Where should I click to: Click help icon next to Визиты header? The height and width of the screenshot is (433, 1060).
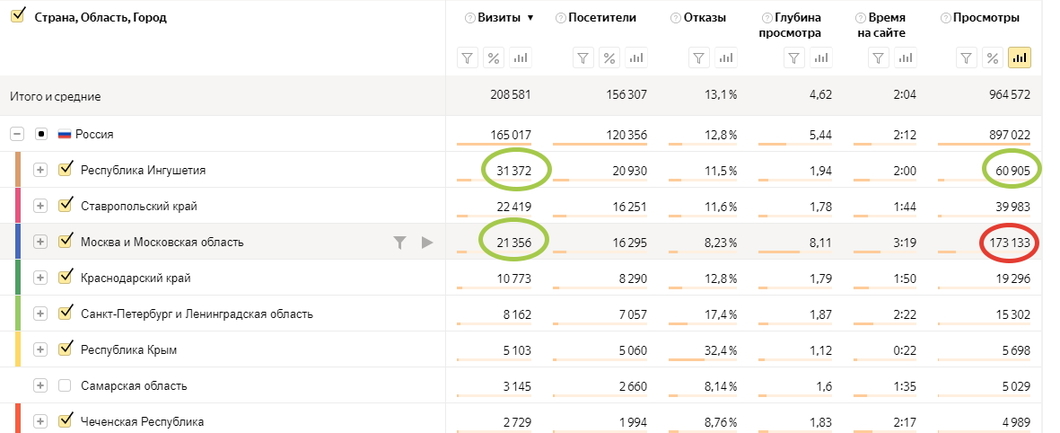tap(470, 18)
